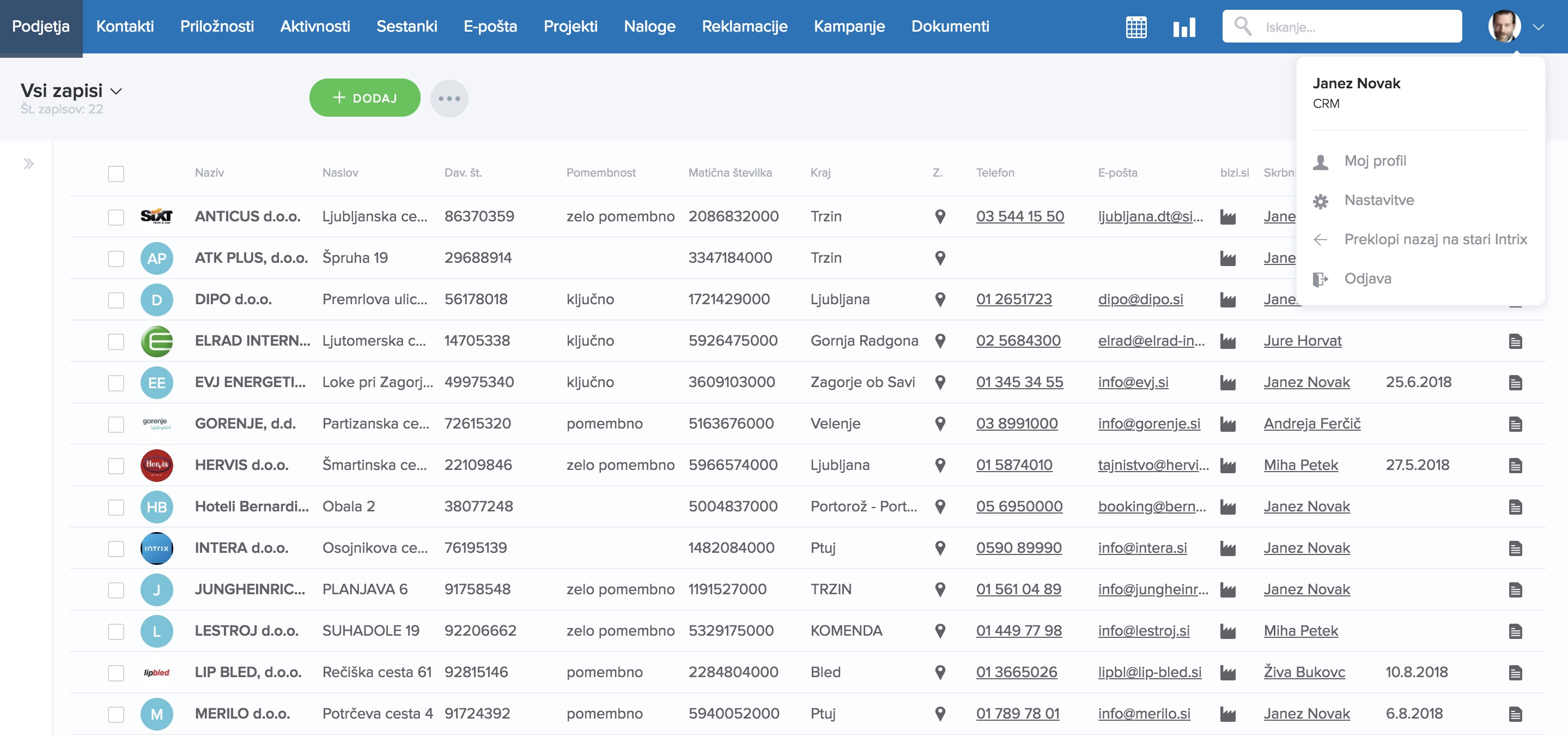
Task: Click the three-dots more actions button
Action: (x=449, y=98)
